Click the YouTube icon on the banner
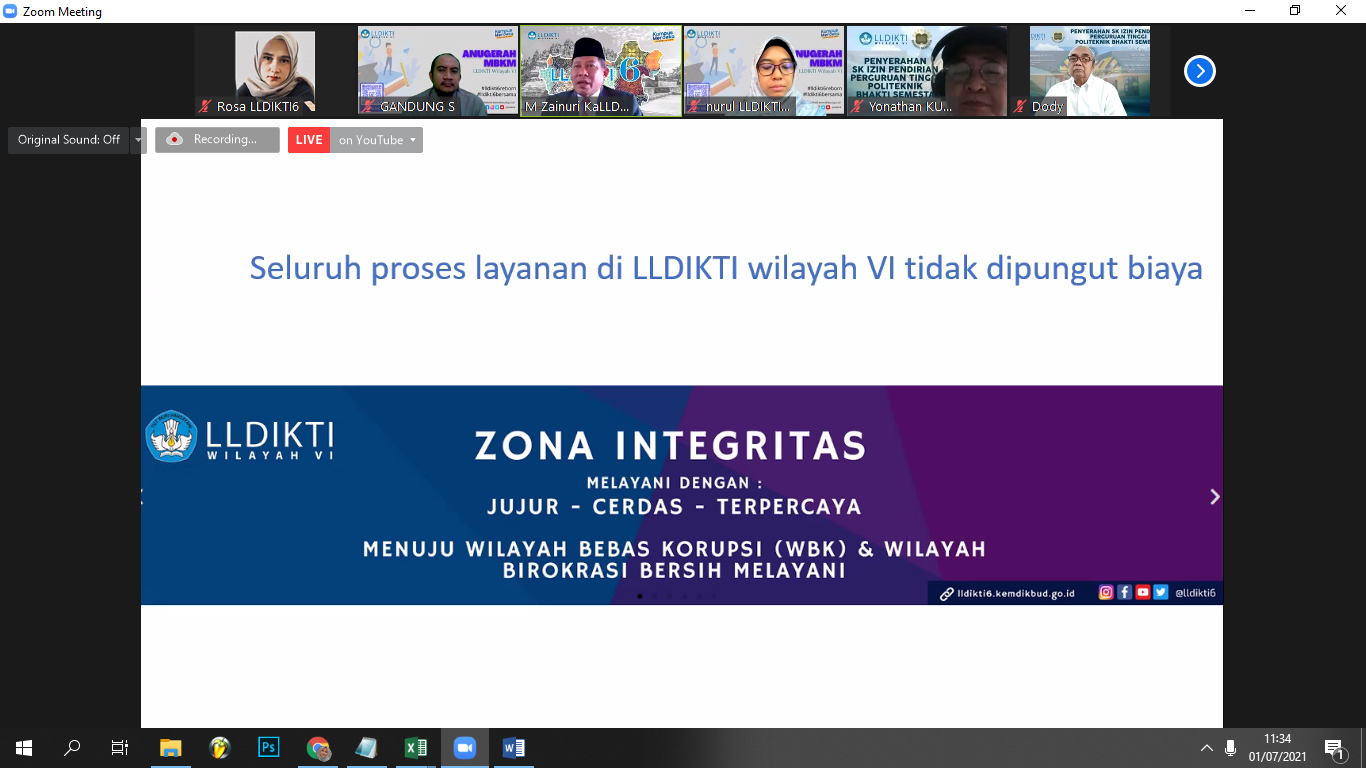This screenshot has height=768, width=1366. (x=1142, y=592)
